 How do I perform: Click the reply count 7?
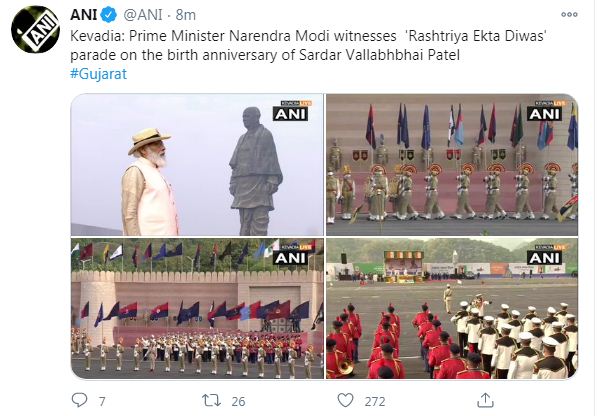click(x=102, y=401)
